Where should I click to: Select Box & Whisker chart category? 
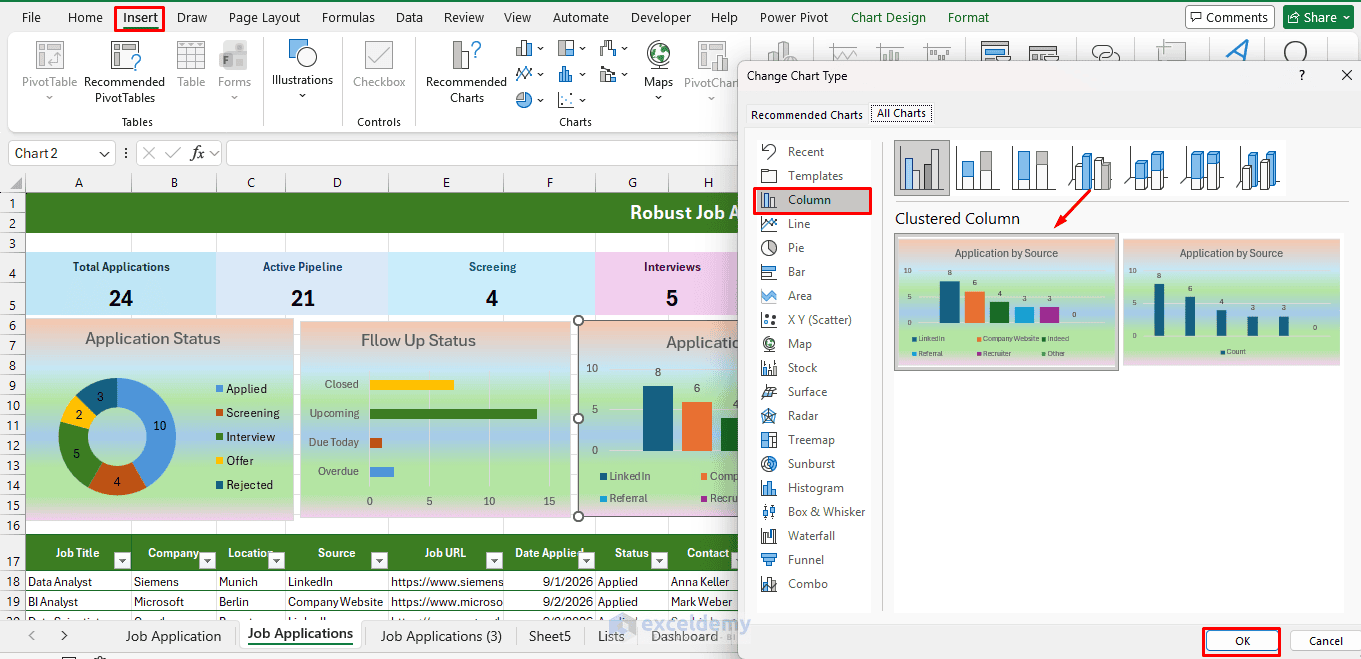(x=813, y=512)
